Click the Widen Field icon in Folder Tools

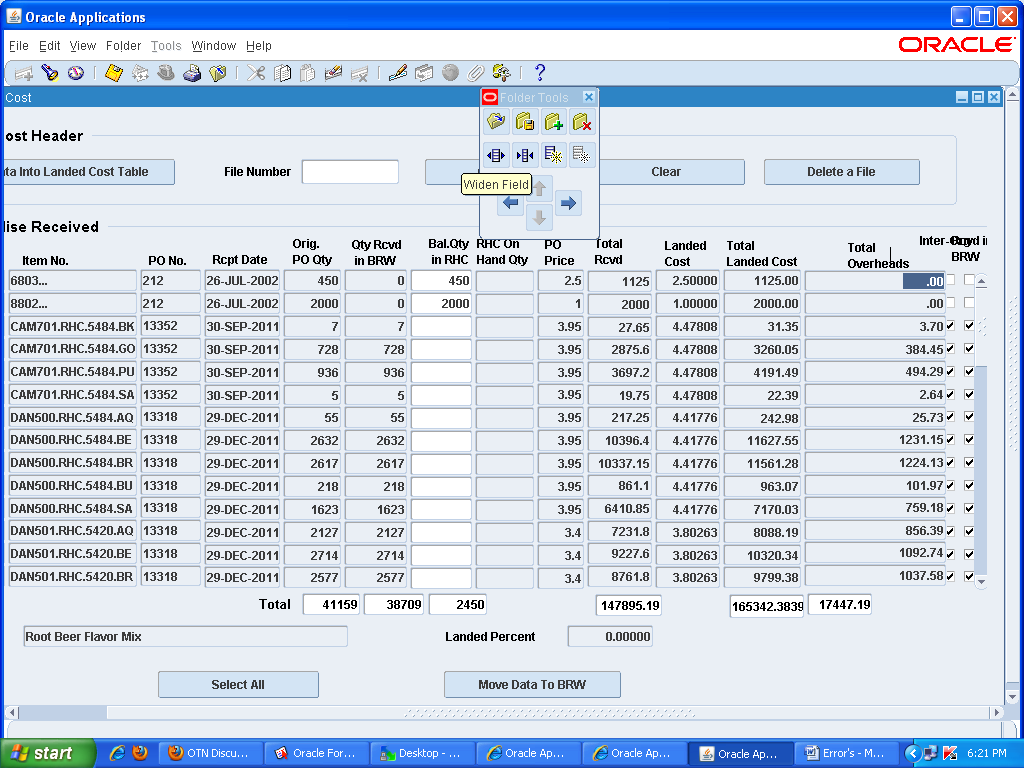click(x=496, y=155)
